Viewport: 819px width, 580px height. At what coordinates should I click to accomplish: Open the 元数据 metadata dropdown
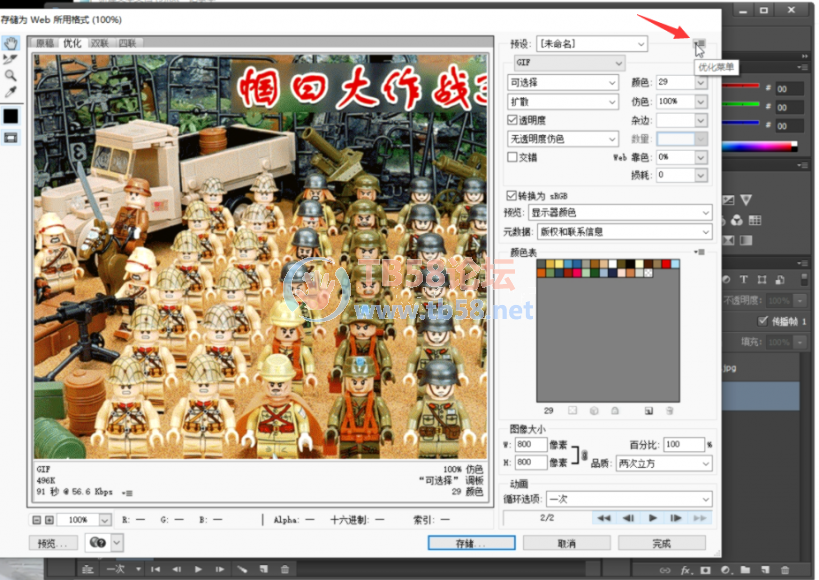coord(624,232)
